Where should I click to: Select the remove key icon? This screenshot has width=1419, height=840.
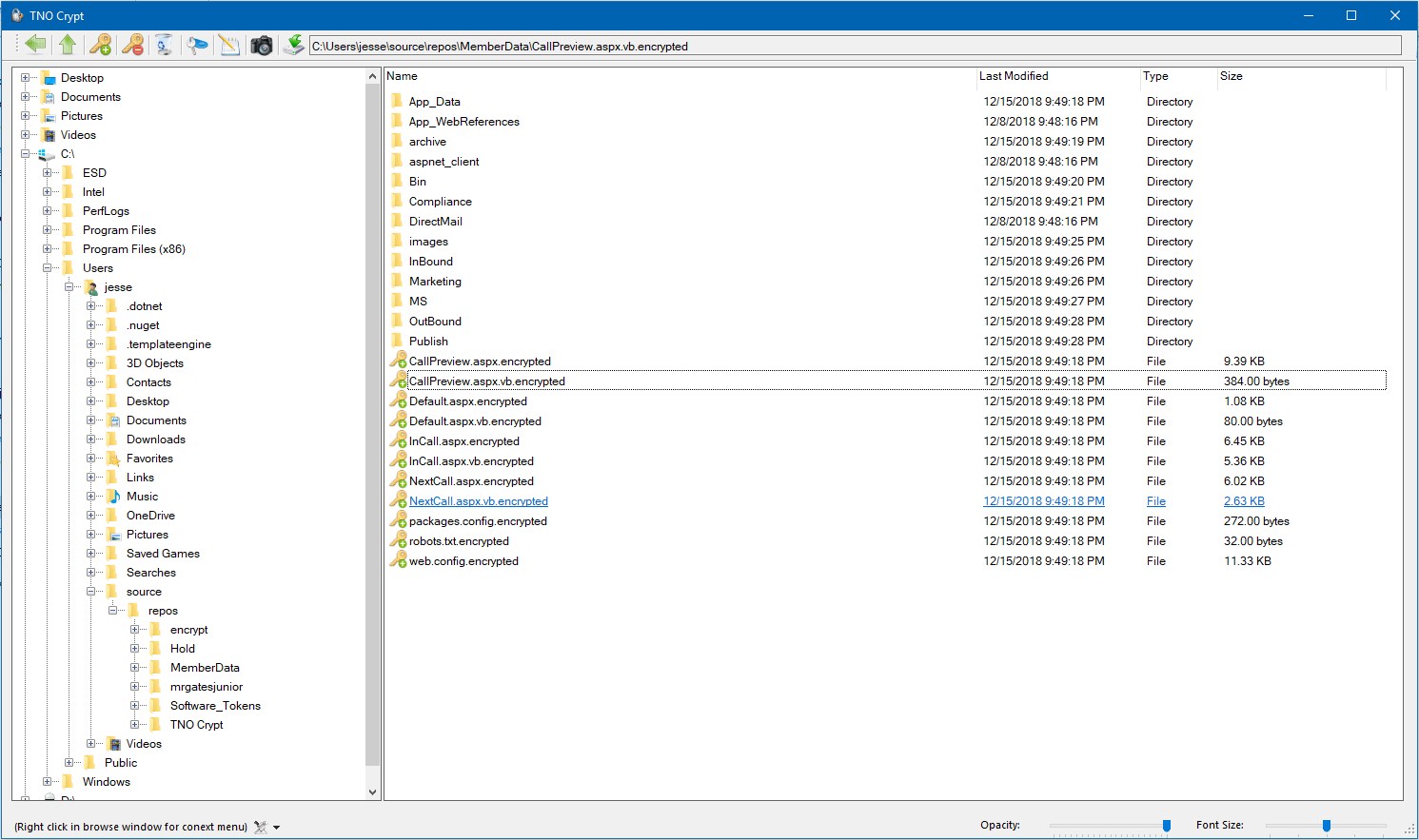point(132,44)
